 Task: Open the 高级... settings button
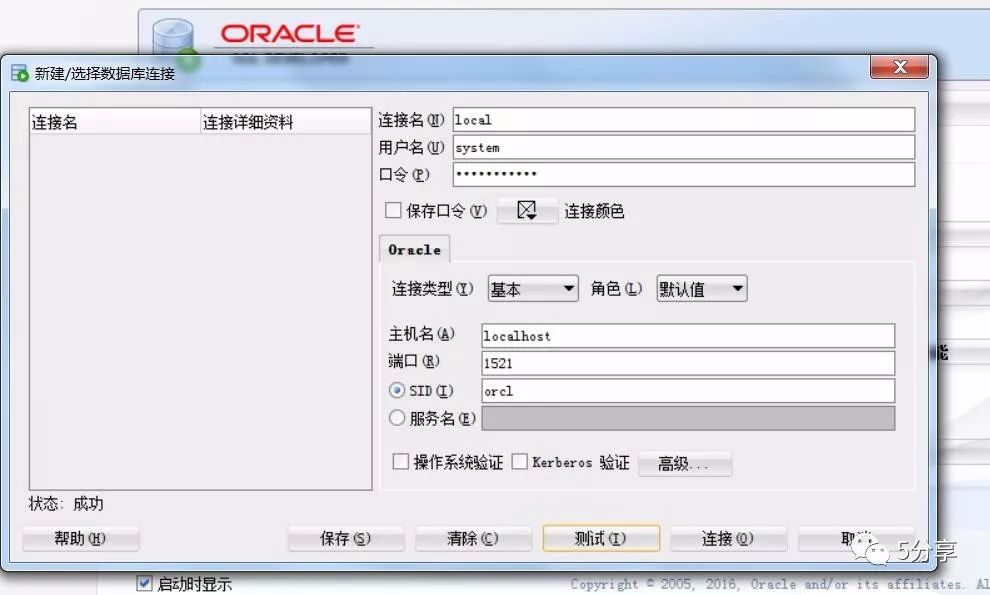tap(685, 464)
